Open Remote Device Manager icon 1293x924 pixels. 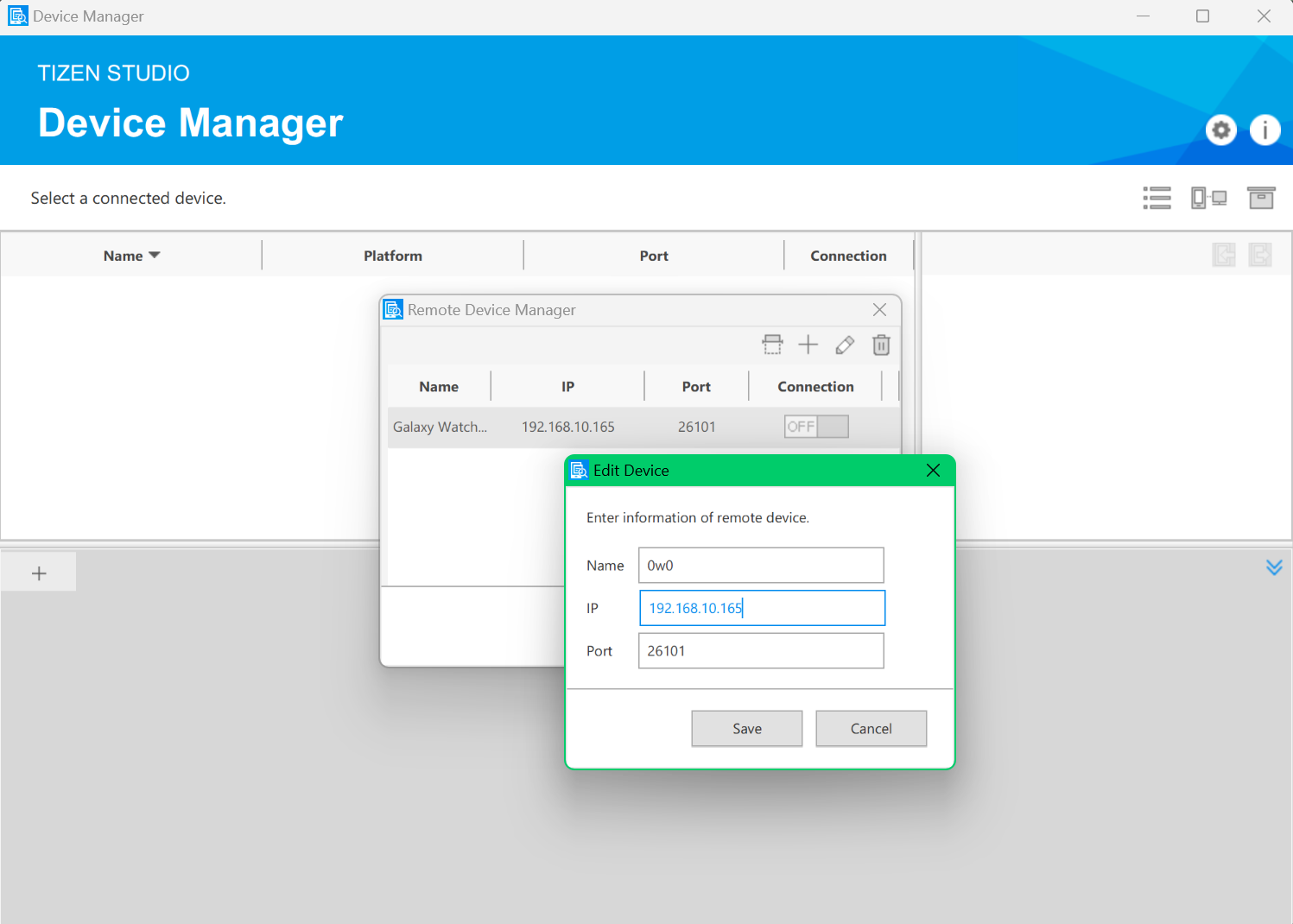point(1208,198)
